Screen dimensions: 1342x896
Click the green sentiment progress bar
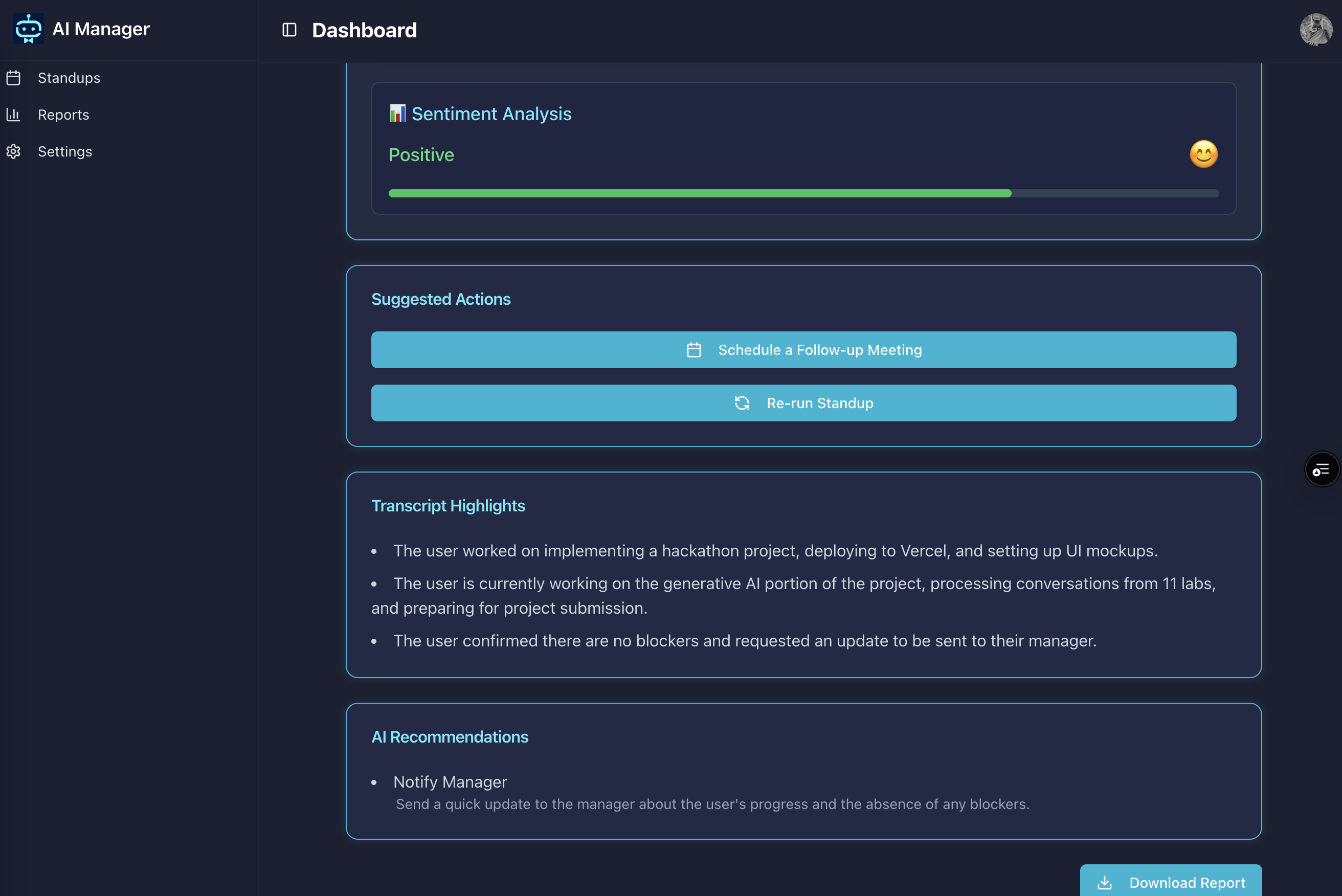click(699, 194)
